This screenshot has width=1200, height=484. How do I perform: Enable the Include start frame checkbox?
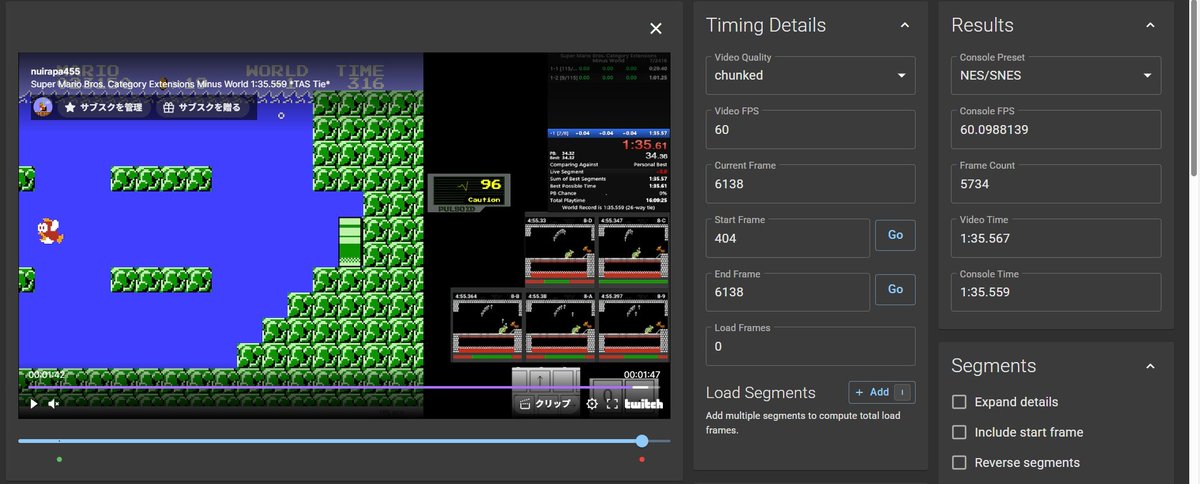(x=959, y=432)
